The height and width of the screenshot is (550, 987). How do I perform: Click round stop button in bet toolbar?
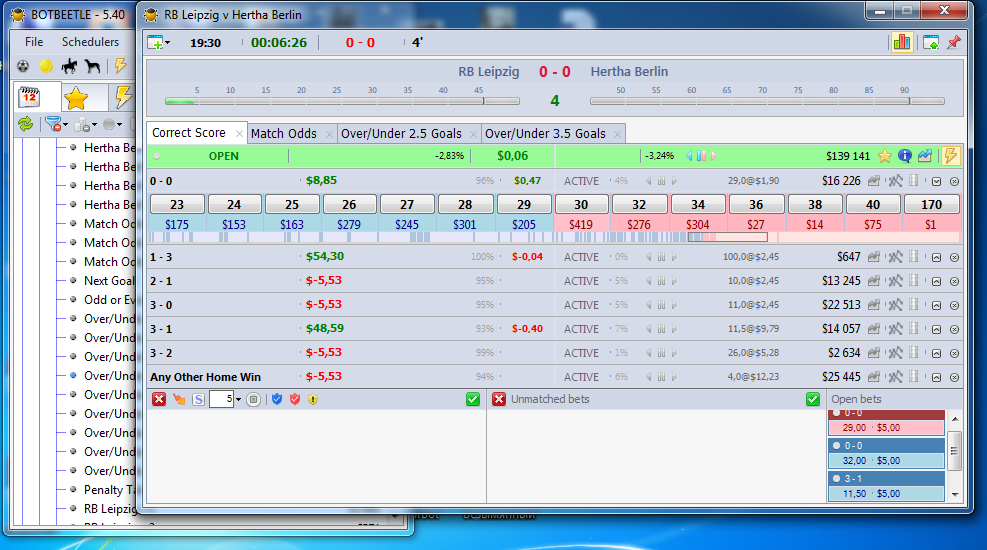click(253, 399)
